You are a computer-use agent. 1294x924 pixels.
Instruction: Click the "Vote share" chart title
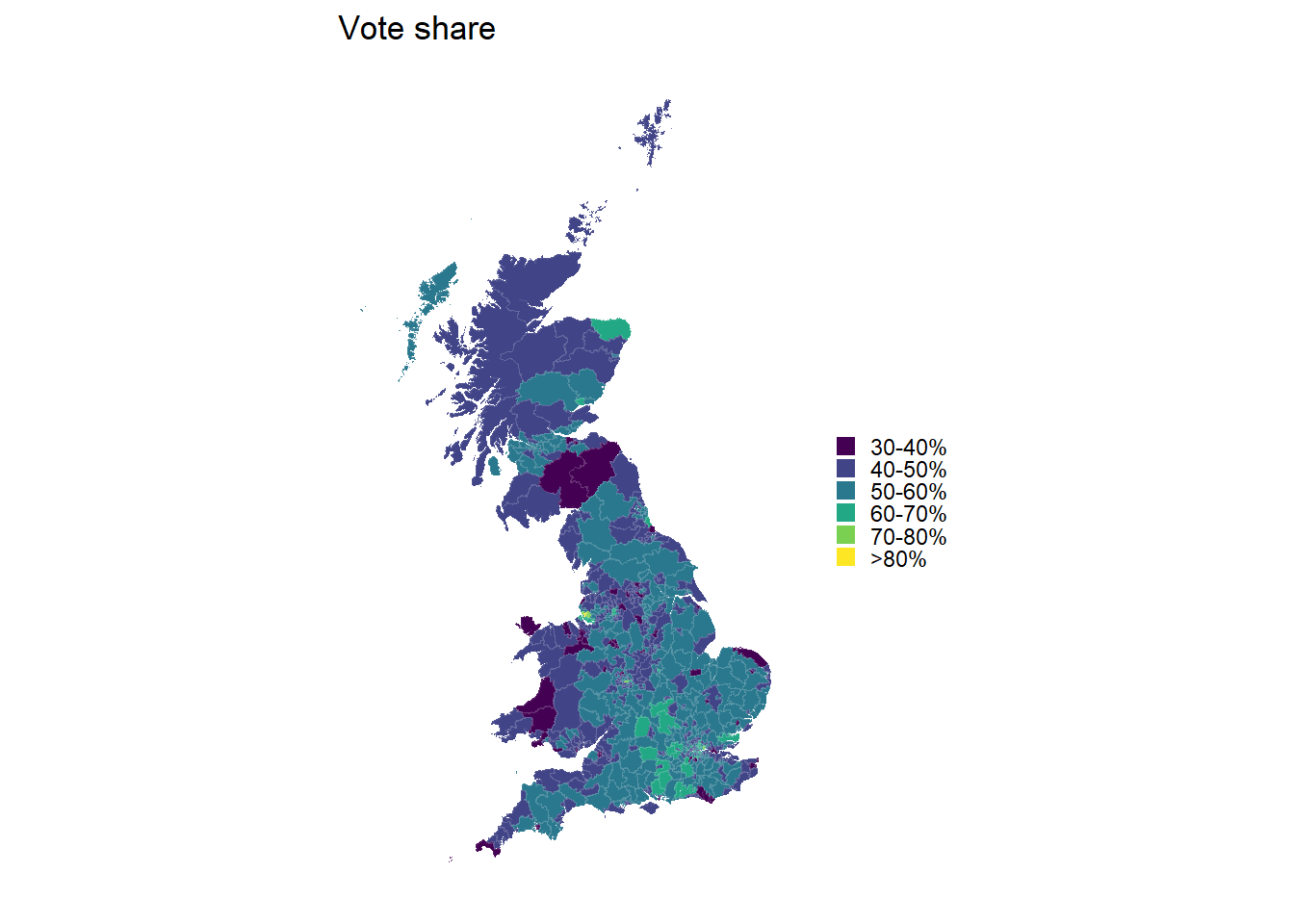[x=417, y=29]
